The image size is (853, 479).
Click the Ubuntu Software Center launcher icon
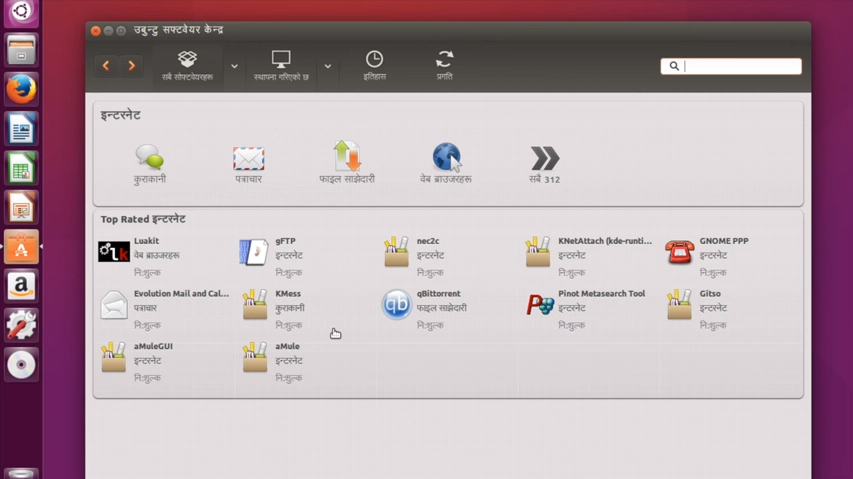click(21, 247)
